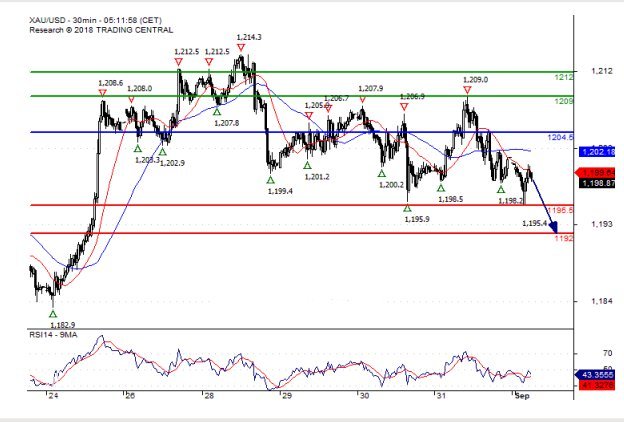Select the Sep date marker on the time axis
Image resolution: width=624 pixels, height=422 pixels.
tap(519, 397)
